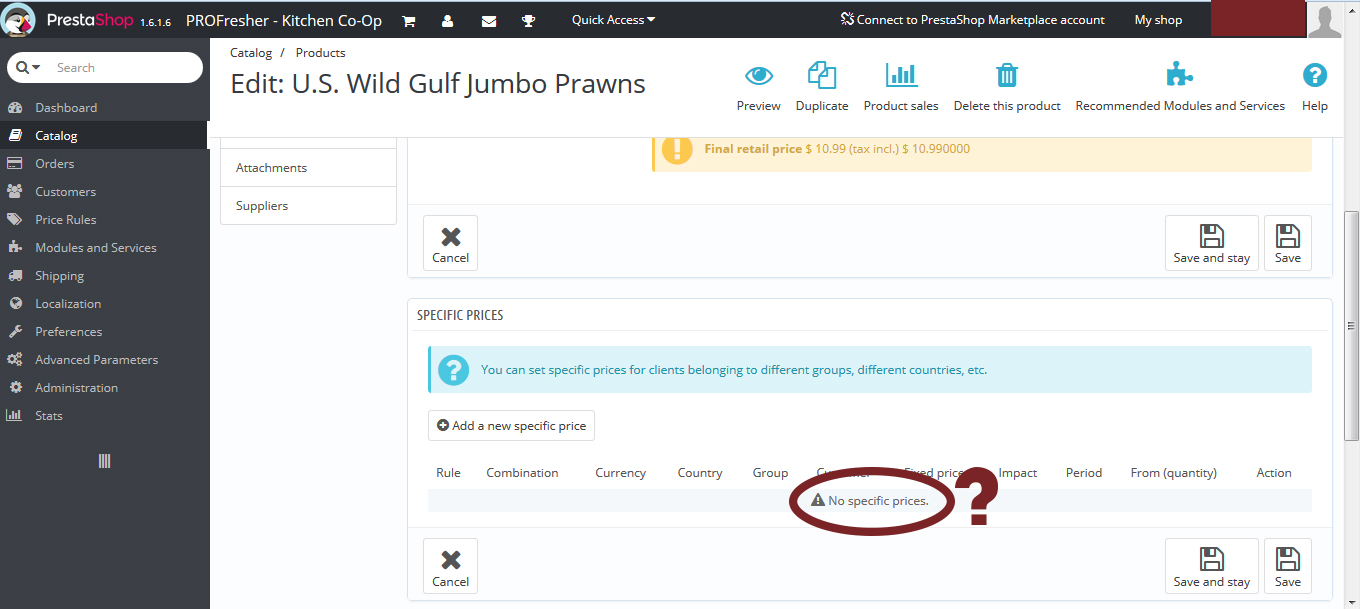Click the Products breadcrumb
The width and height of the screenshot is (1360, 609).
tap(320, 53)
